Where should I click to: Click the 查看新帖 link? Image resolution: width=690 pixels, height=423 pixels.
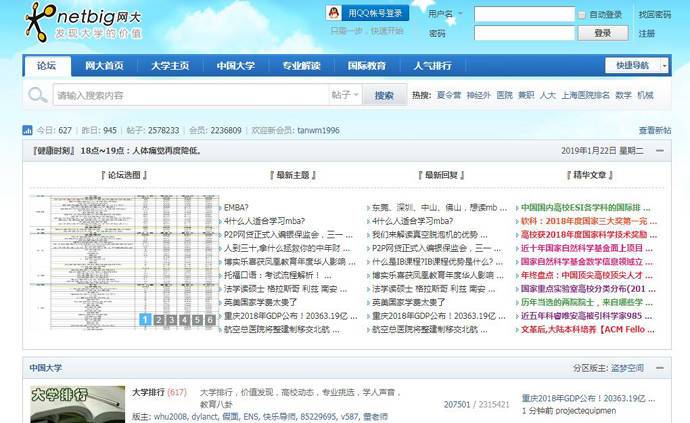point(654,130)
